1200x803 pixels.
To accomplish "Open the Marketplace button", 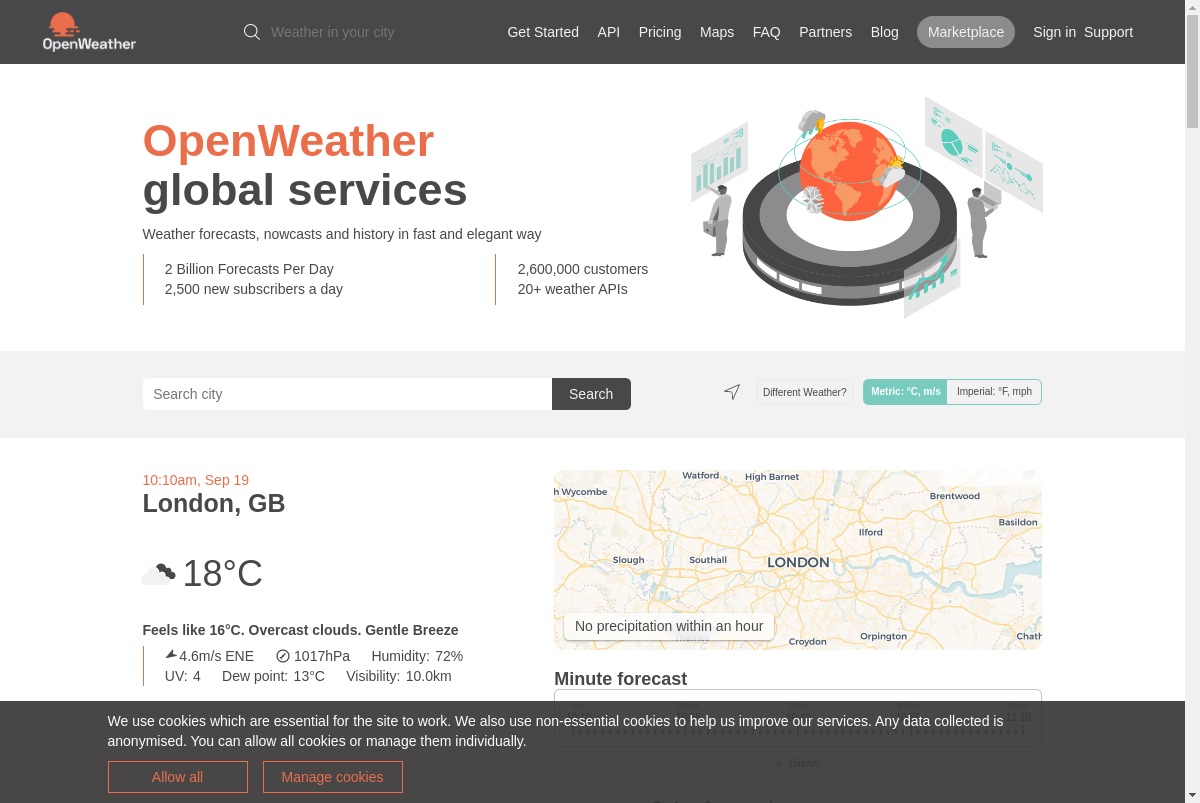I will (x=966, y=32).
